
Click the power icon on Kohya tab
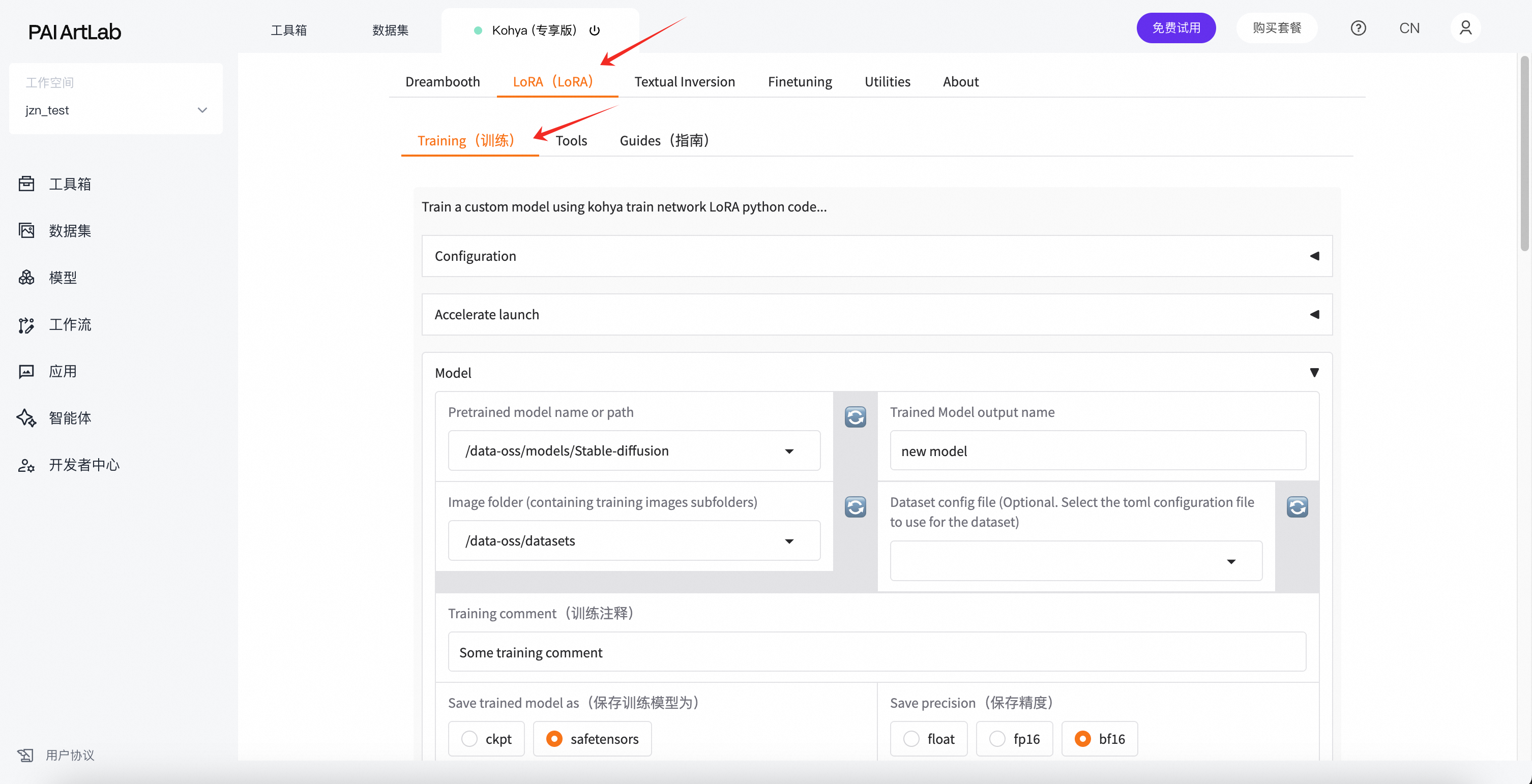coord(594,31)
